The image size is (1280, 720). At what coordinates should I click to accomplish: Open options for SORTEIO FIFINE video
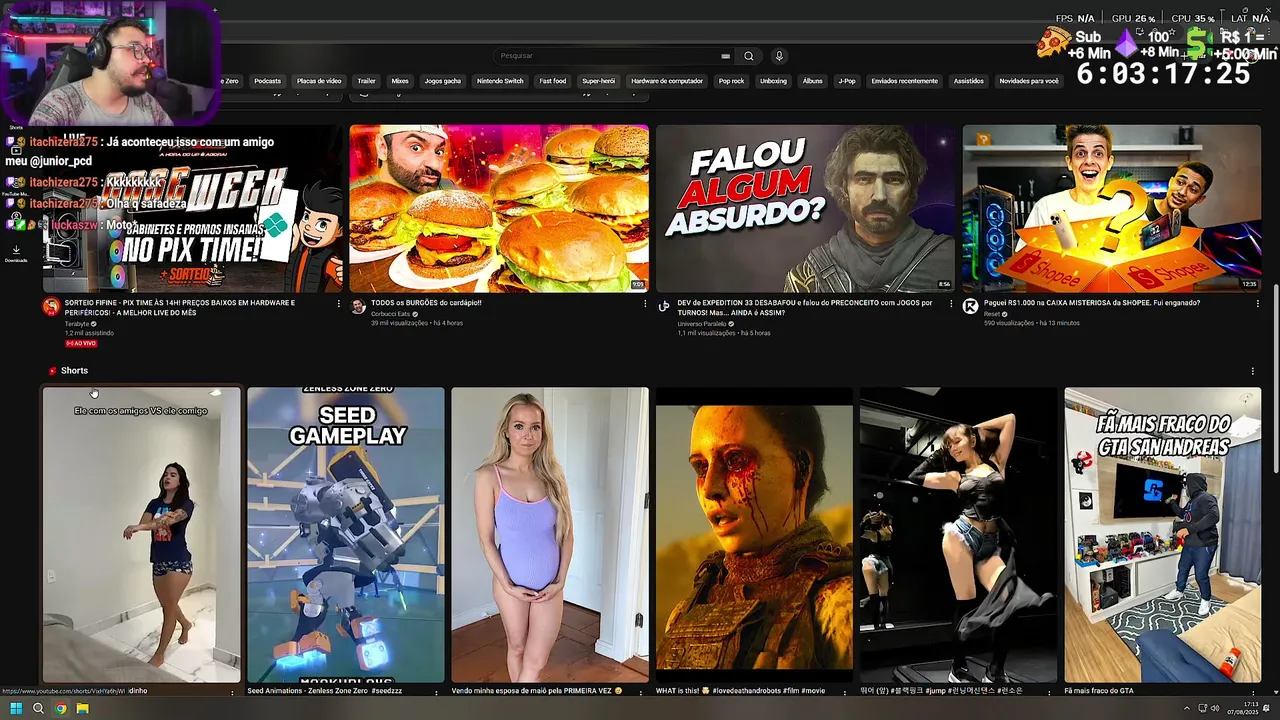click(x=338, y=304)
